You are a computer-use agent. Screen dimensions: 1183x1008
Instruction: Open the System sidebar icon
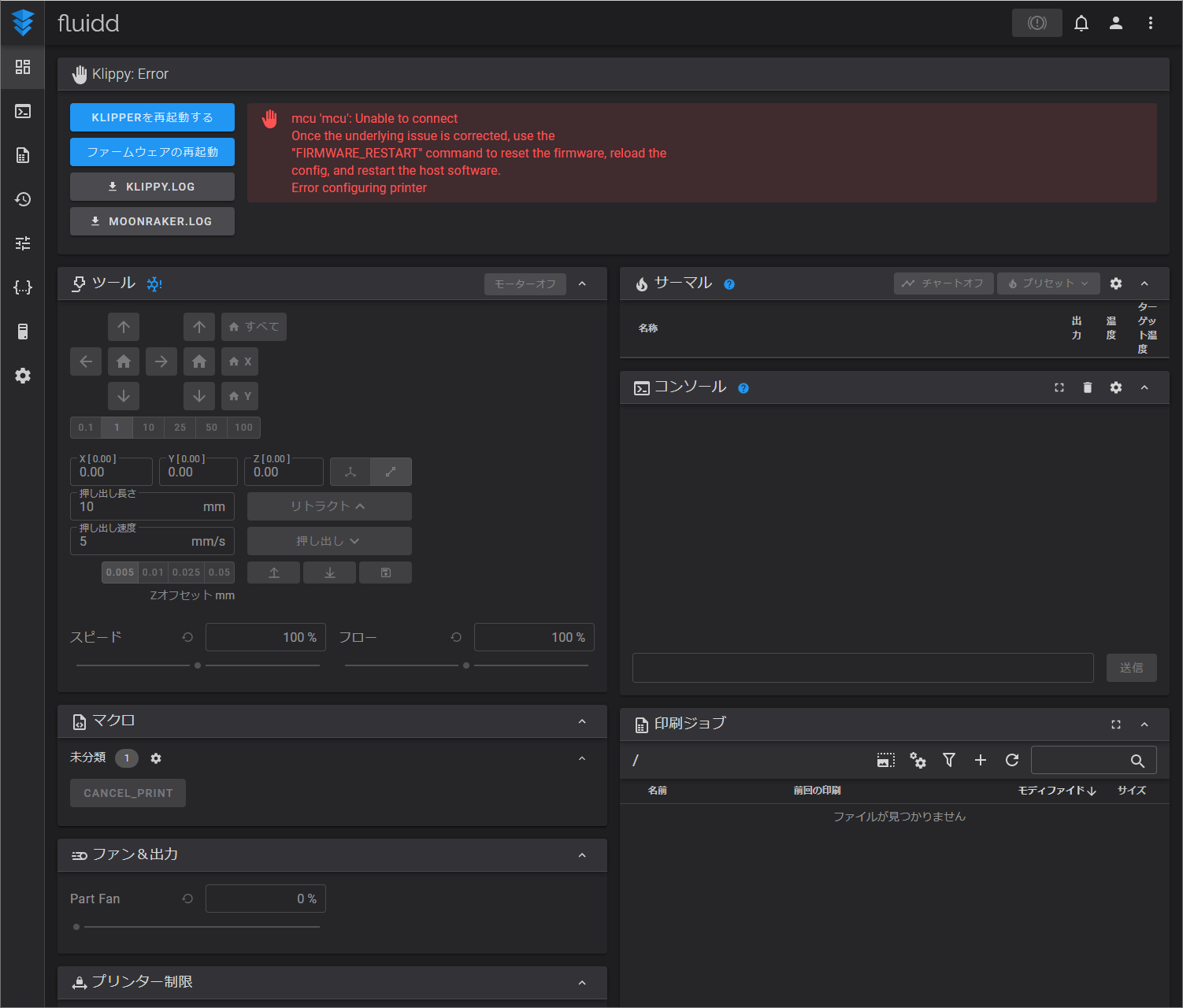(23, 332)
